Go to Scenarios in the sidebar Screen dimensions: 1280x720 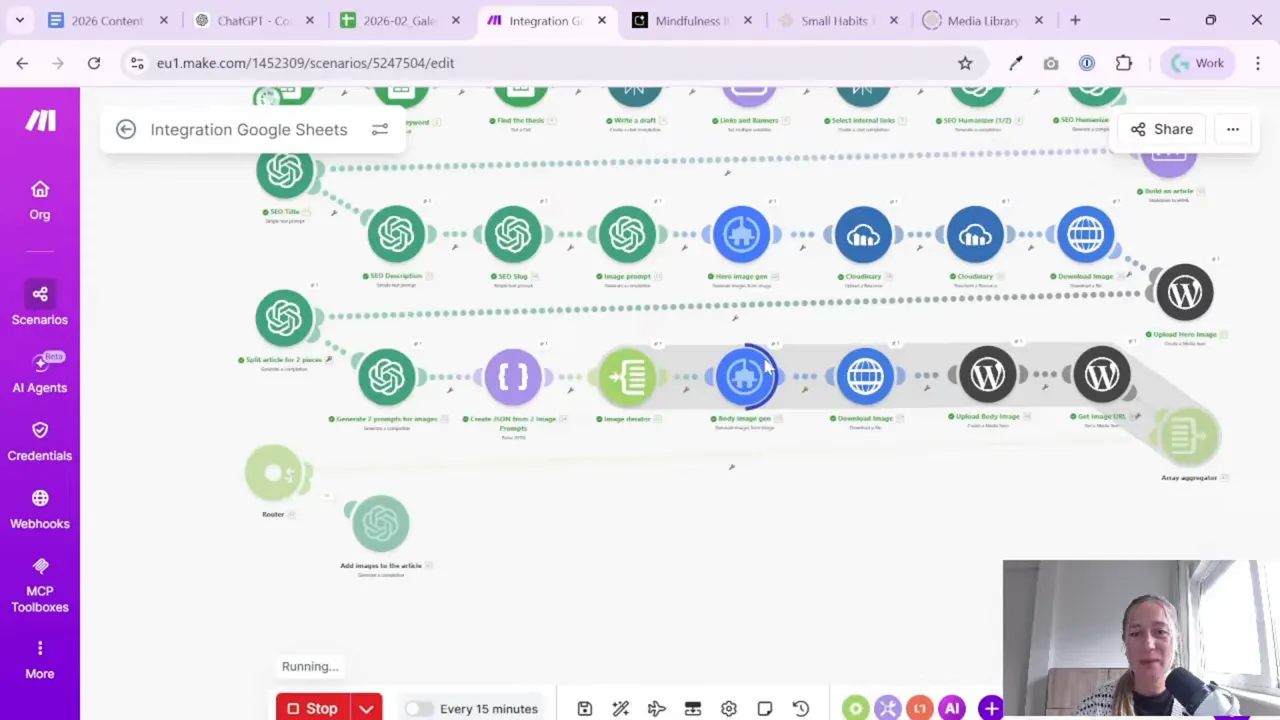click(40, 305)
